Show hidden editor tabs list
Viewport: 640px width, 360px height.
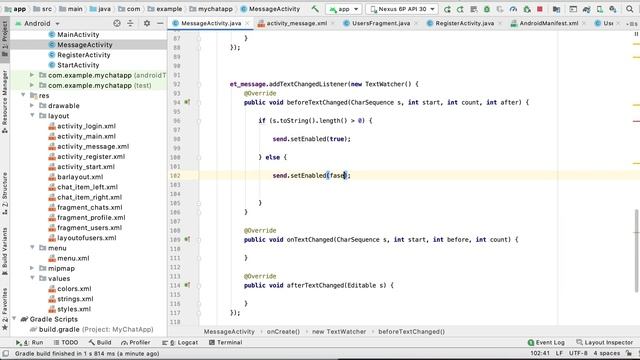[x=632, y=24]
